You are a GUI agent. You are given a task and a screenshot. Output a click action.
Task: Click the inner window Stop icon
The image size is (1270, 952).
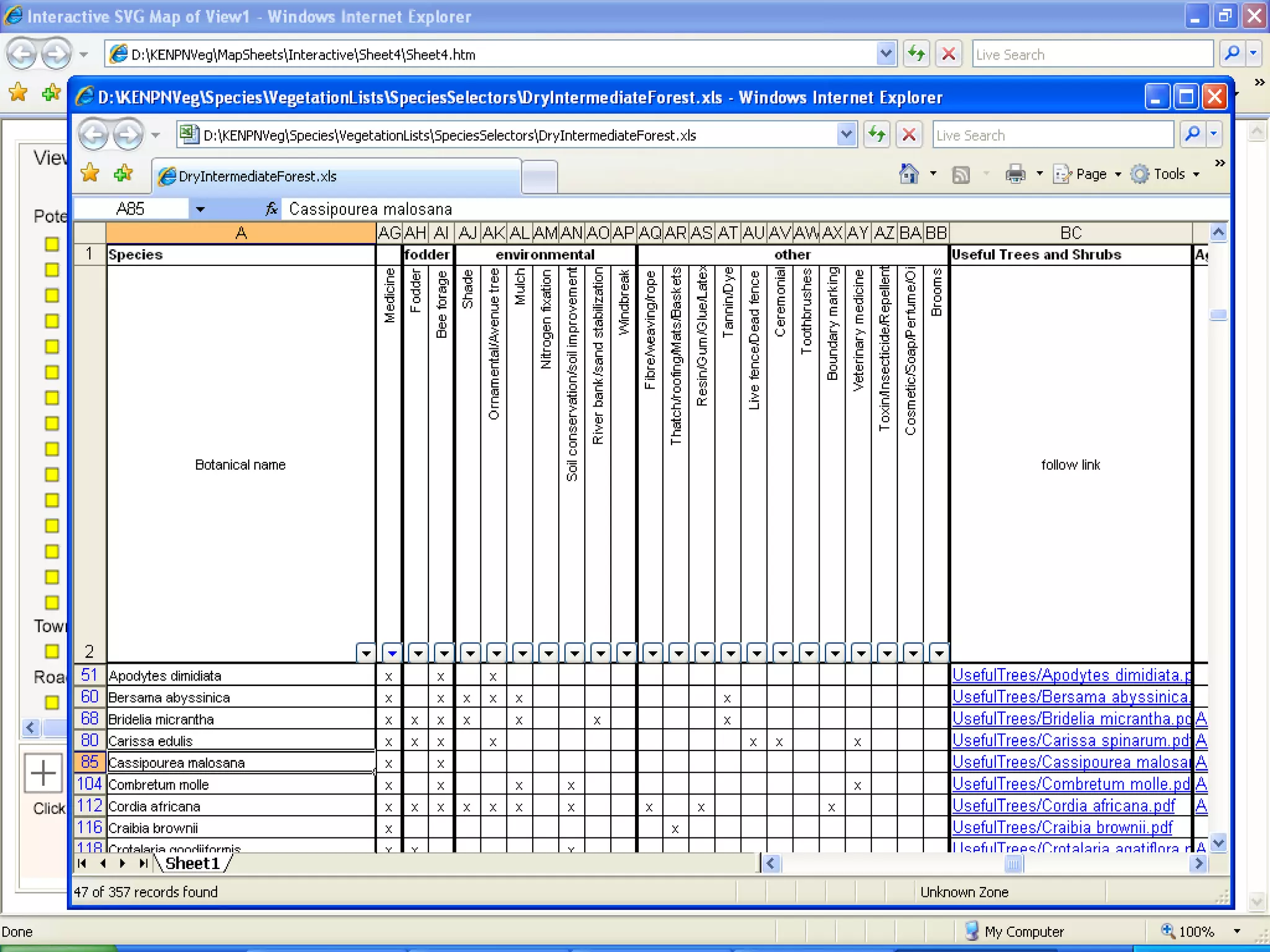coord(909,134)
